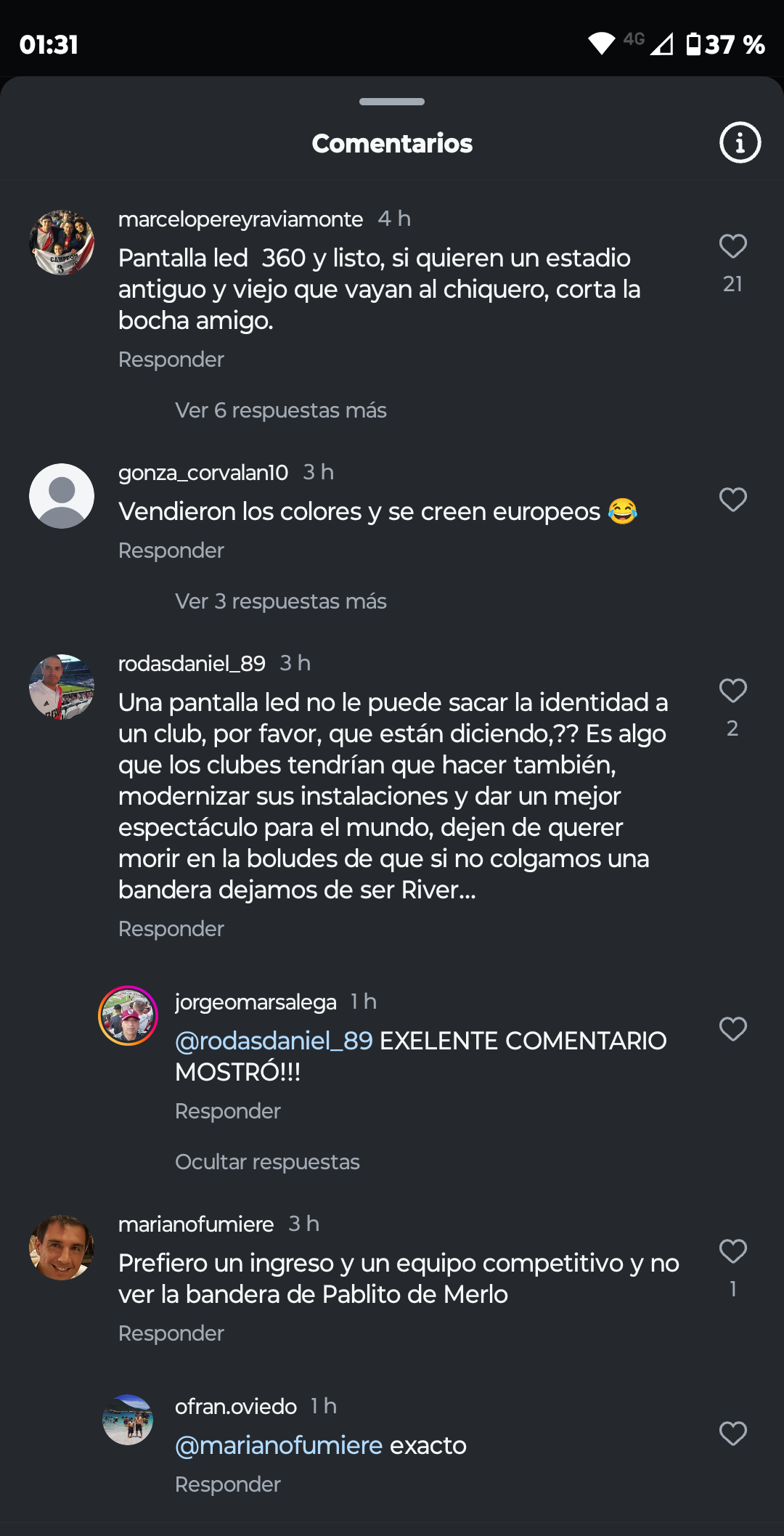Open the comments info icon
The width and height of the screenshot is (784, 1536).
coord(740,142)
